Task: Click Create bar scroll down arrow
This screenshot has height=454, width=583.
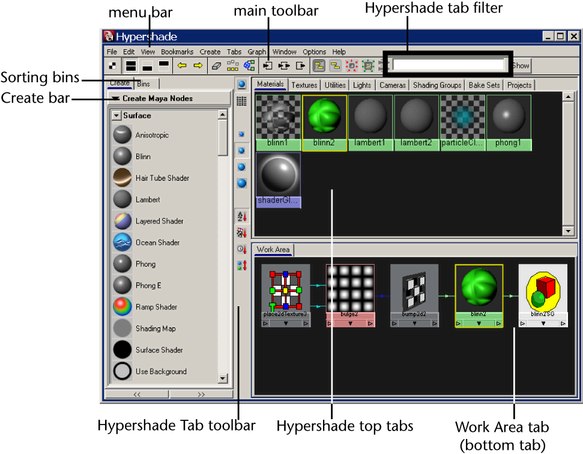Action: coord(222,379)
